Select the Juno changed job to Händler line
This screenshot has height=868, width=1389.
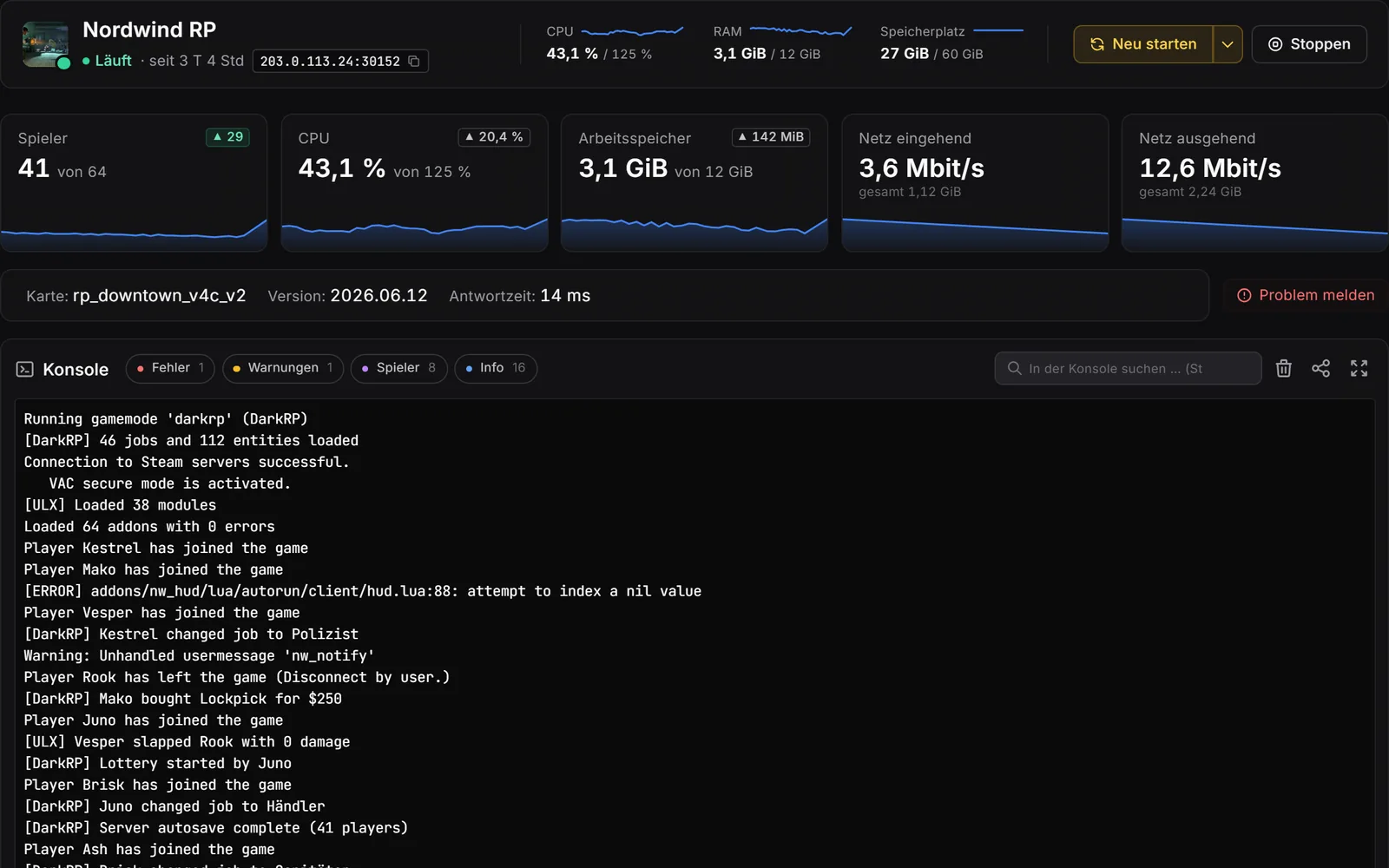tap(174, 806)
